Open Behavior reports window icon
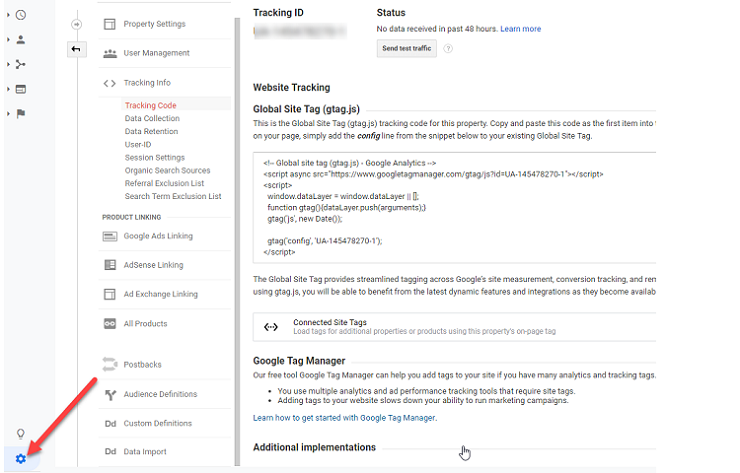 click(21, 89)
